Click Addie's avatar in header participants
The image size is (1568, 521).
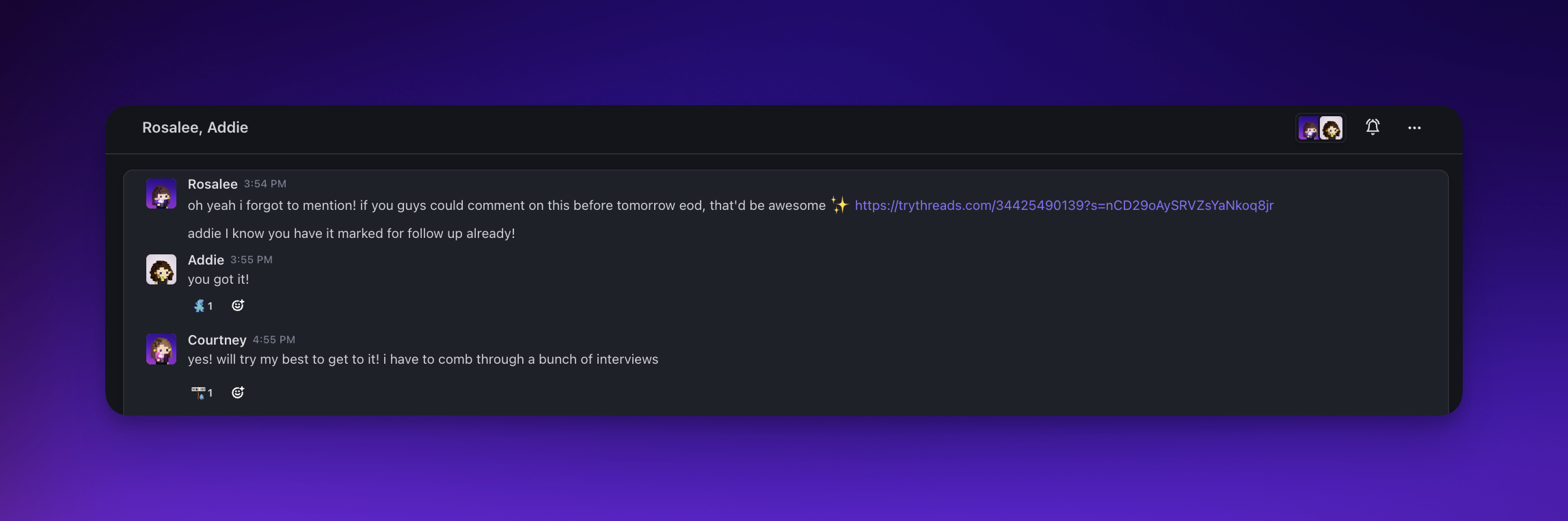1332,128
